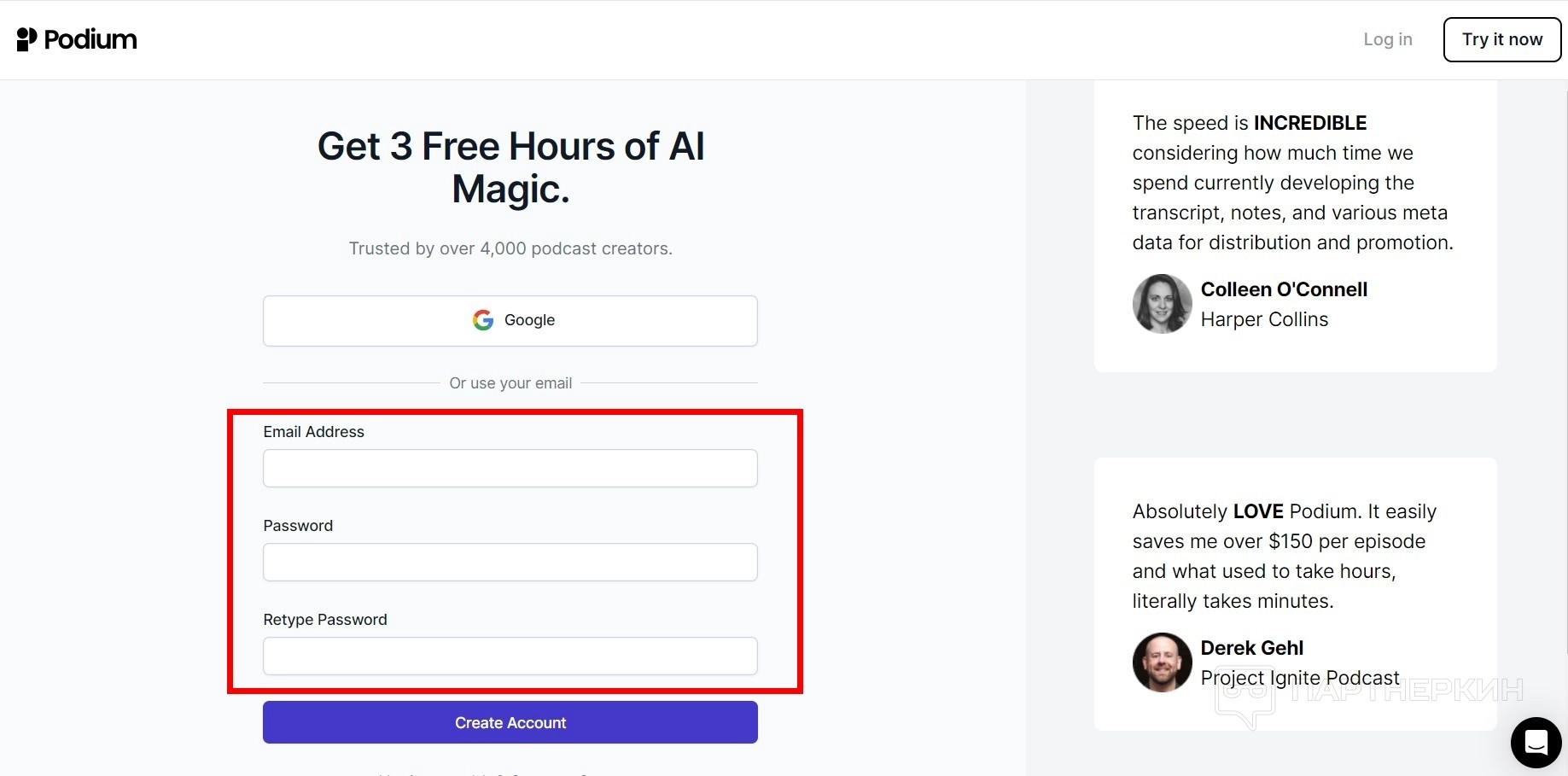The height and width of the screenshot is (776, 1568).
Task: Click the Colleen O'Connell name text
Action: point(1283,289)
